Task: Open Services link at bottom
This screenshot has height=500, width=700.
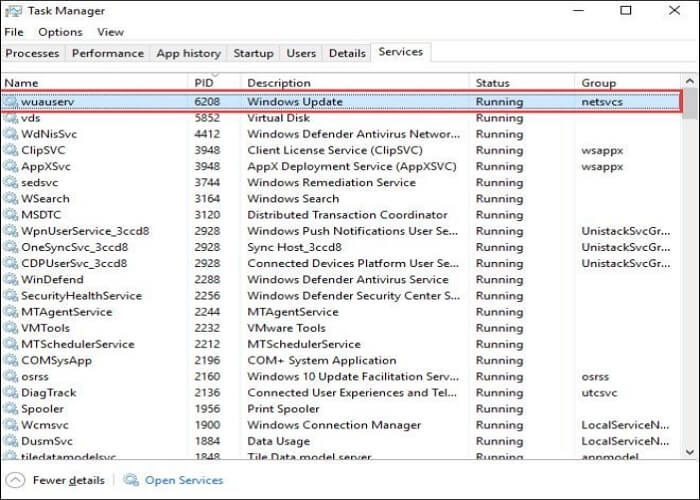Action: 184,480
